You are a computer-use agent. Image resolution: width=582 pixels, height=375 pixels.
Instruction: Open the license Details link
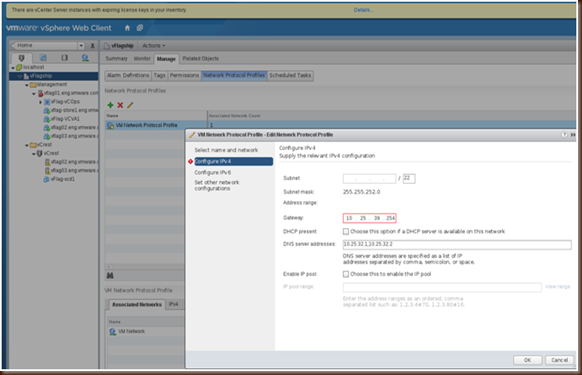pos(363,10)
